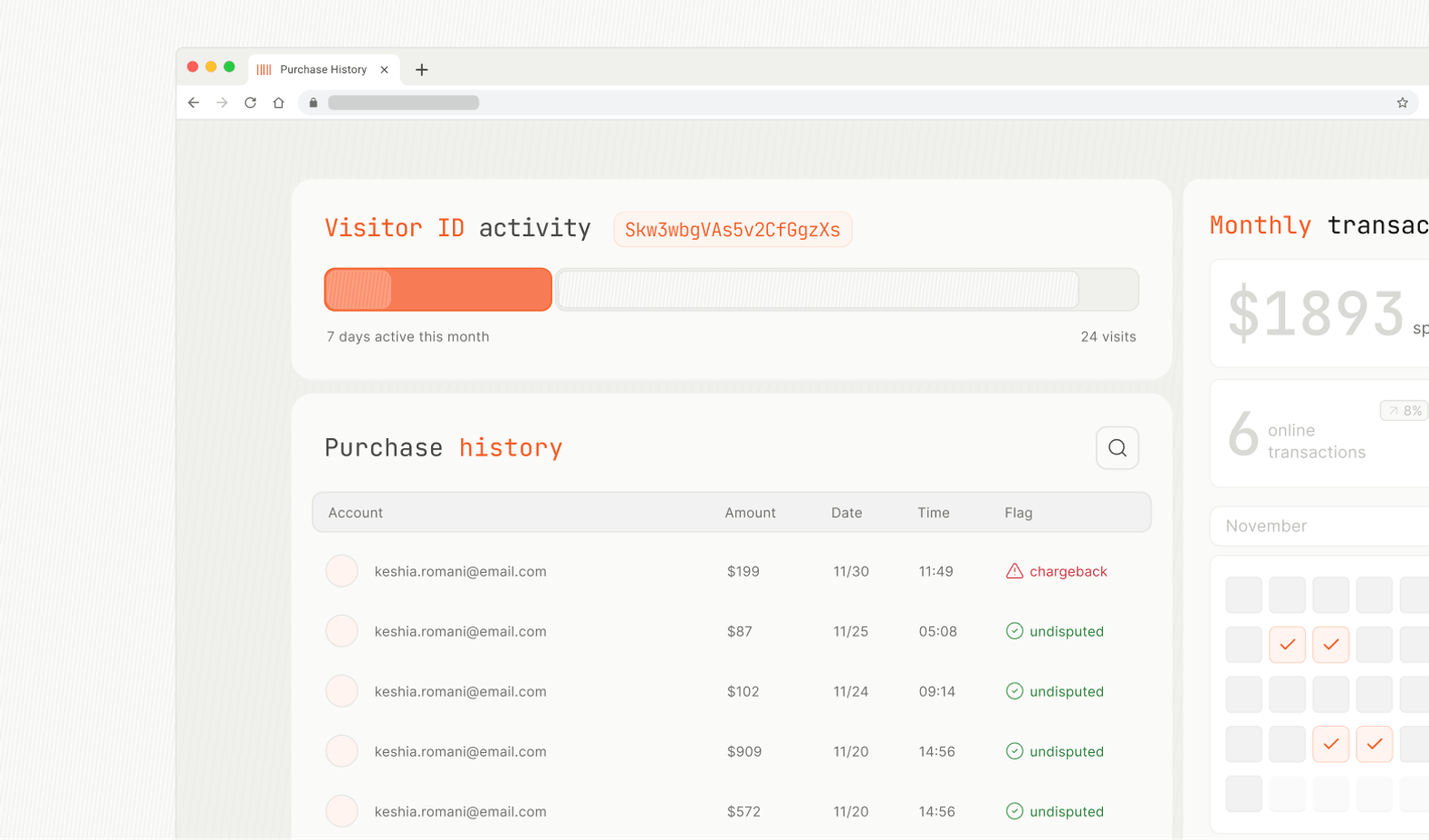Close the Purchase History tab
The height and width of the screenshot is (840, 1429).
(384, 70)
